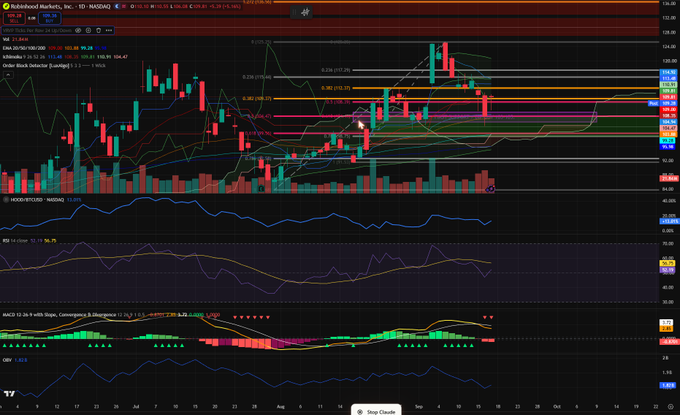The width and height of the screenshot is (680, 415).
Task: Click the 0.382 (112.37) Fibonacci level label
Action: click(x=336, y=88)
